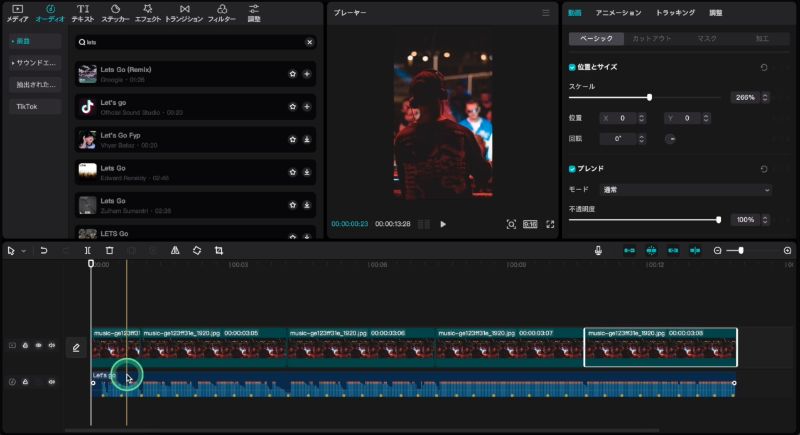Open the エフェクト effects panel

pos(147,13)
